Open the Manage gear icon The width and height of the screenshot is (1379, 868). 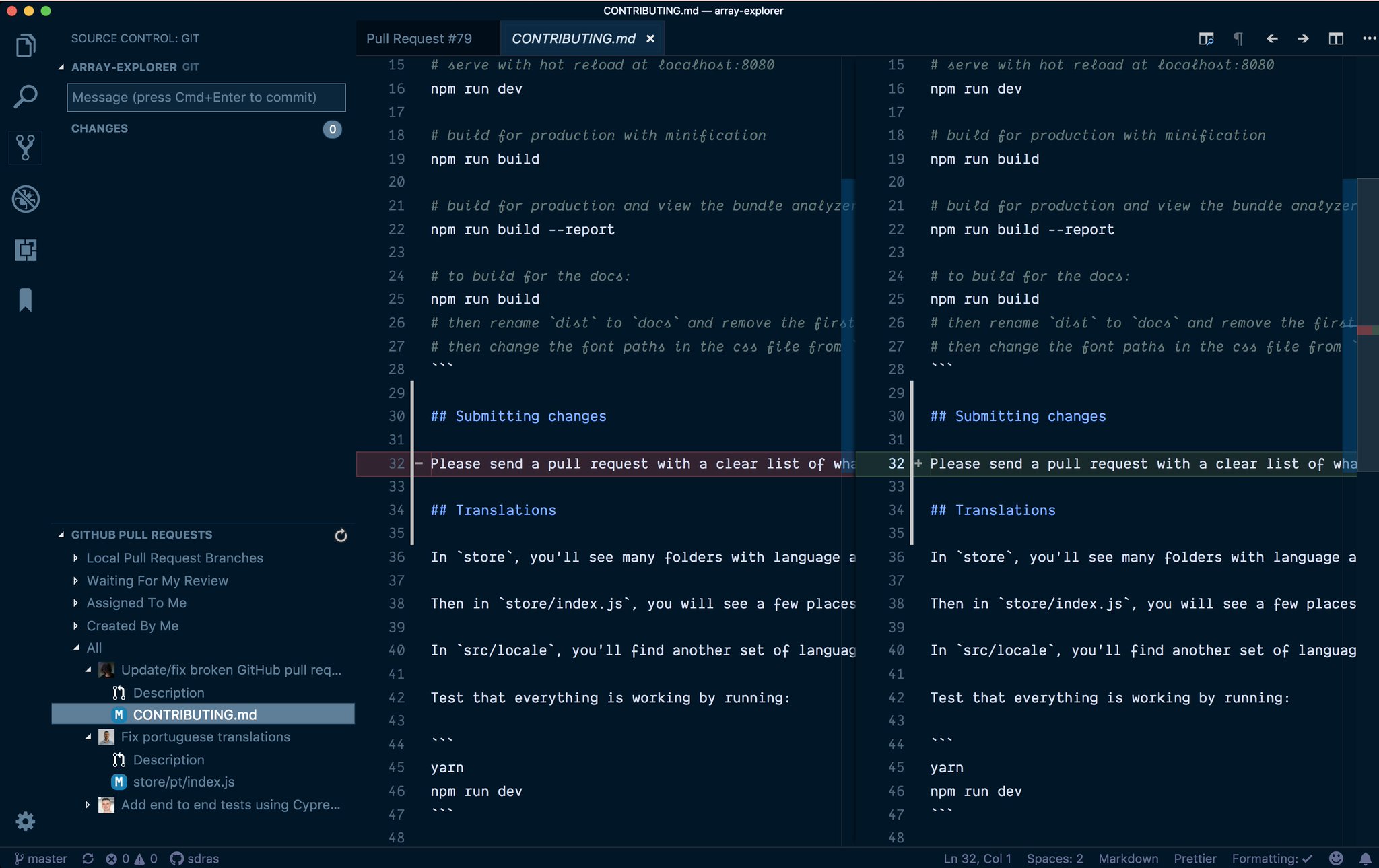pos(26,821)
